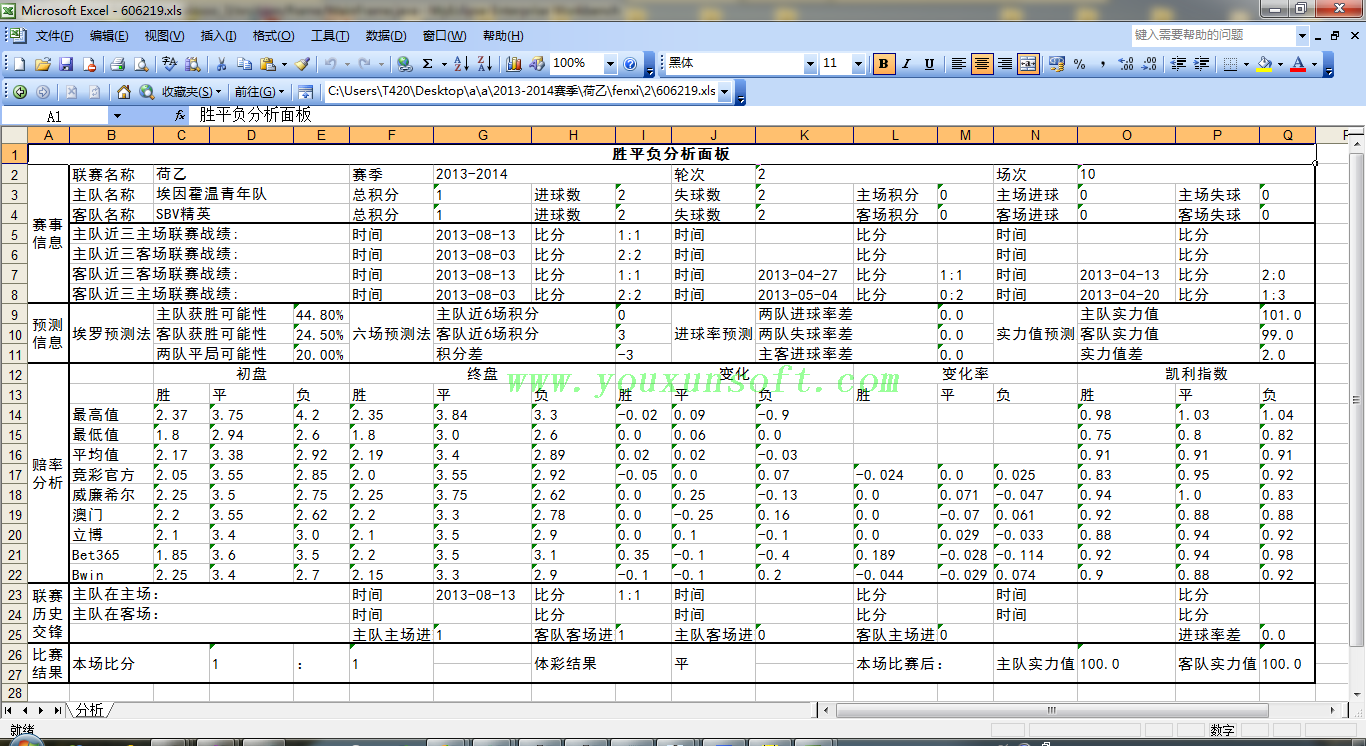Toggle Italic formatting
The width and height of the screenshot is (1366, 746).
pos(906,64)
